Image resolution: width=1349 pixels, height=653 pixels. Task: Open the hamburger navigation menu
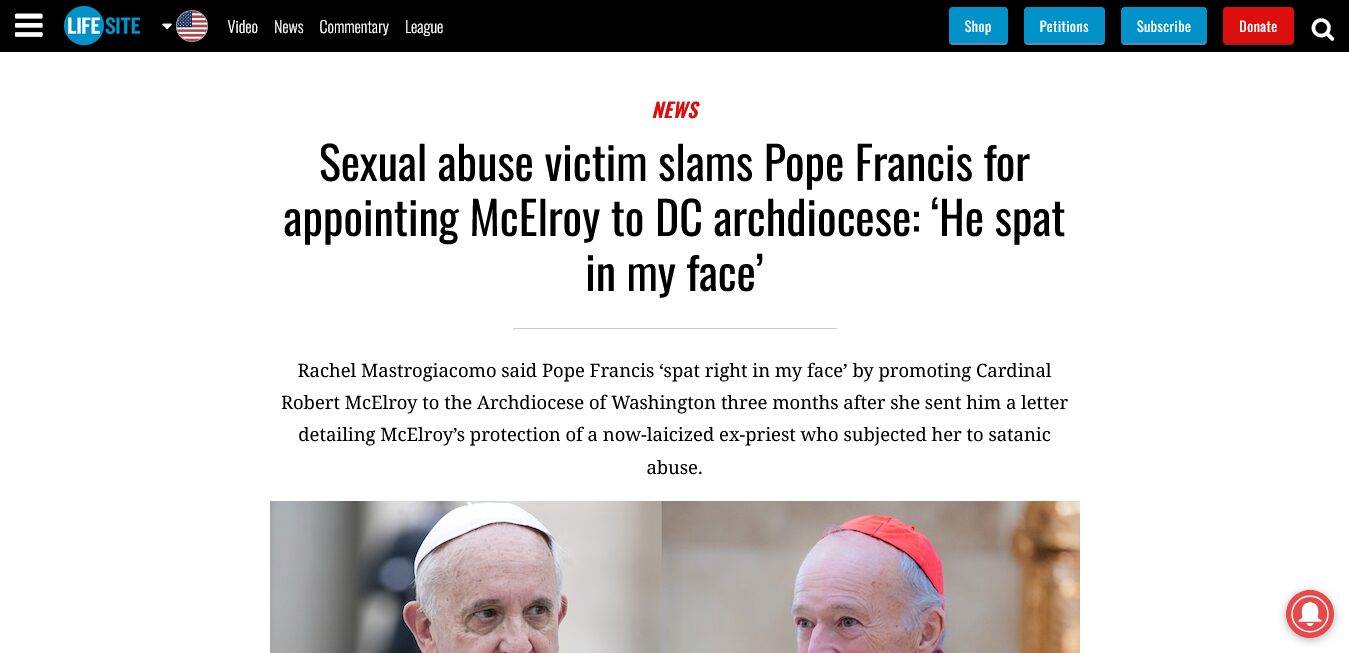coord(29,26)
